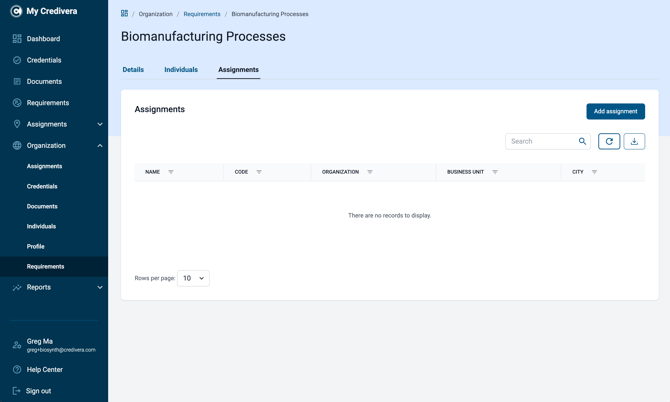Click the Organization globe icon

[x=17, y=146]
